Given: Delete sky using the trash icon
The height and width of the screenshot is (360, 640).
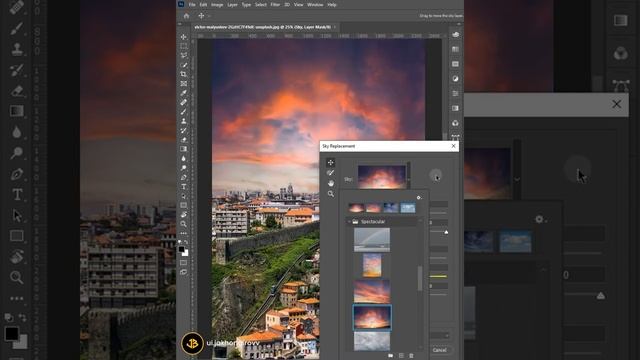Looking at the screenshot, I should (411, 356).
